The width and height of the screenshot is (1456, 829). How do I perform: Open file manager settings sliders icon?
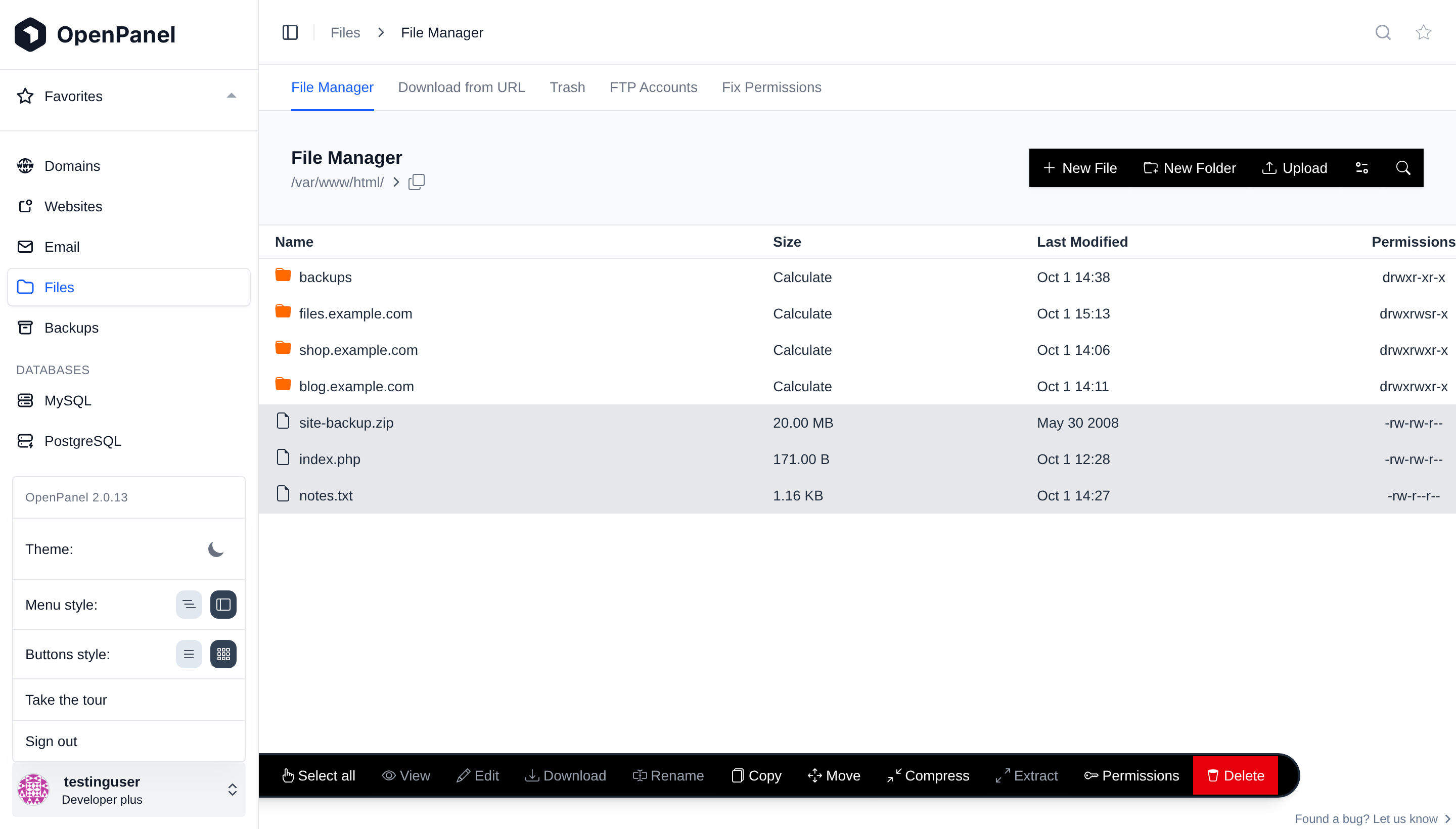(x=1361, y=168)
